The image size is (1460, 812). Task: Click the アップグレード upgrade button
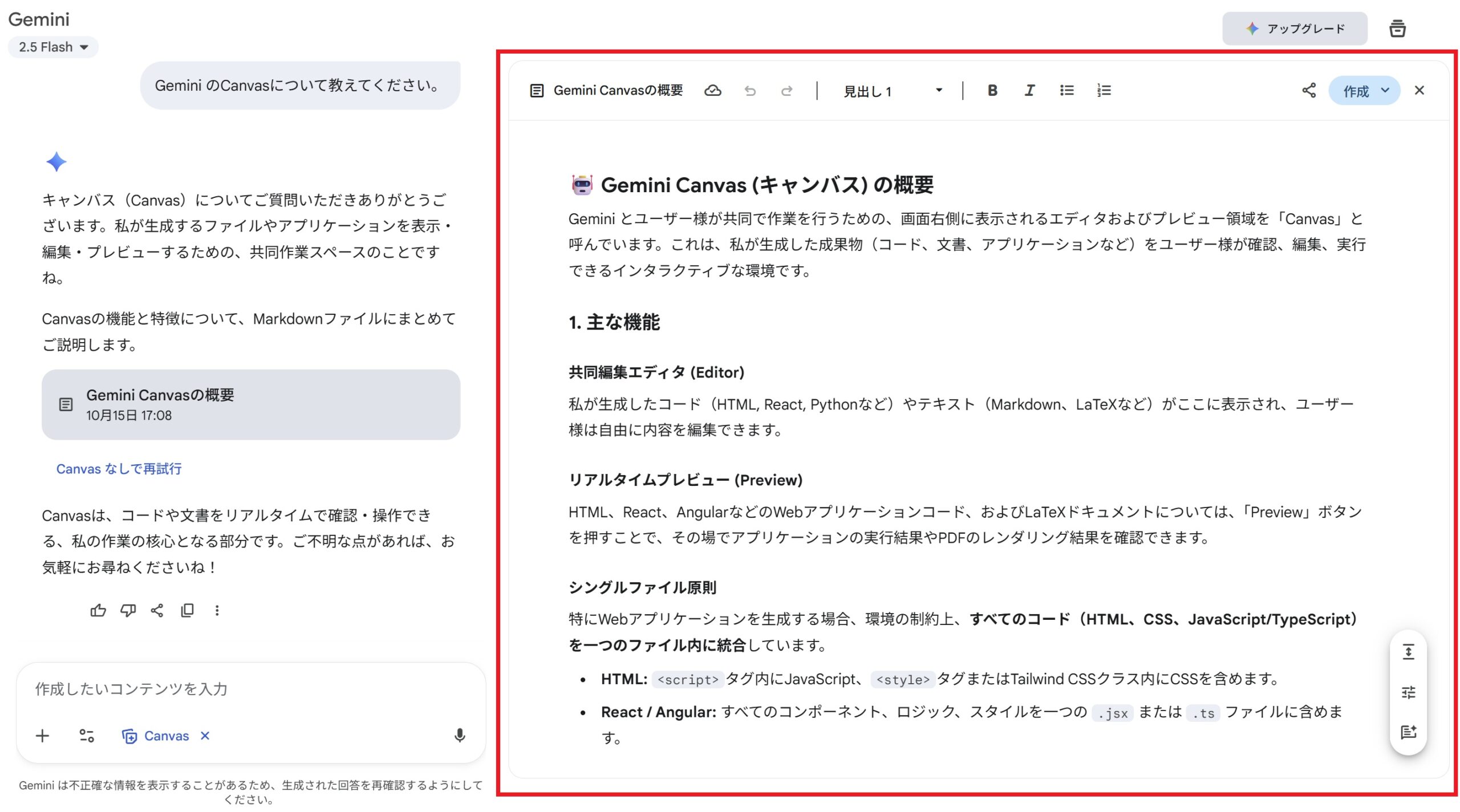(1294, 29)
